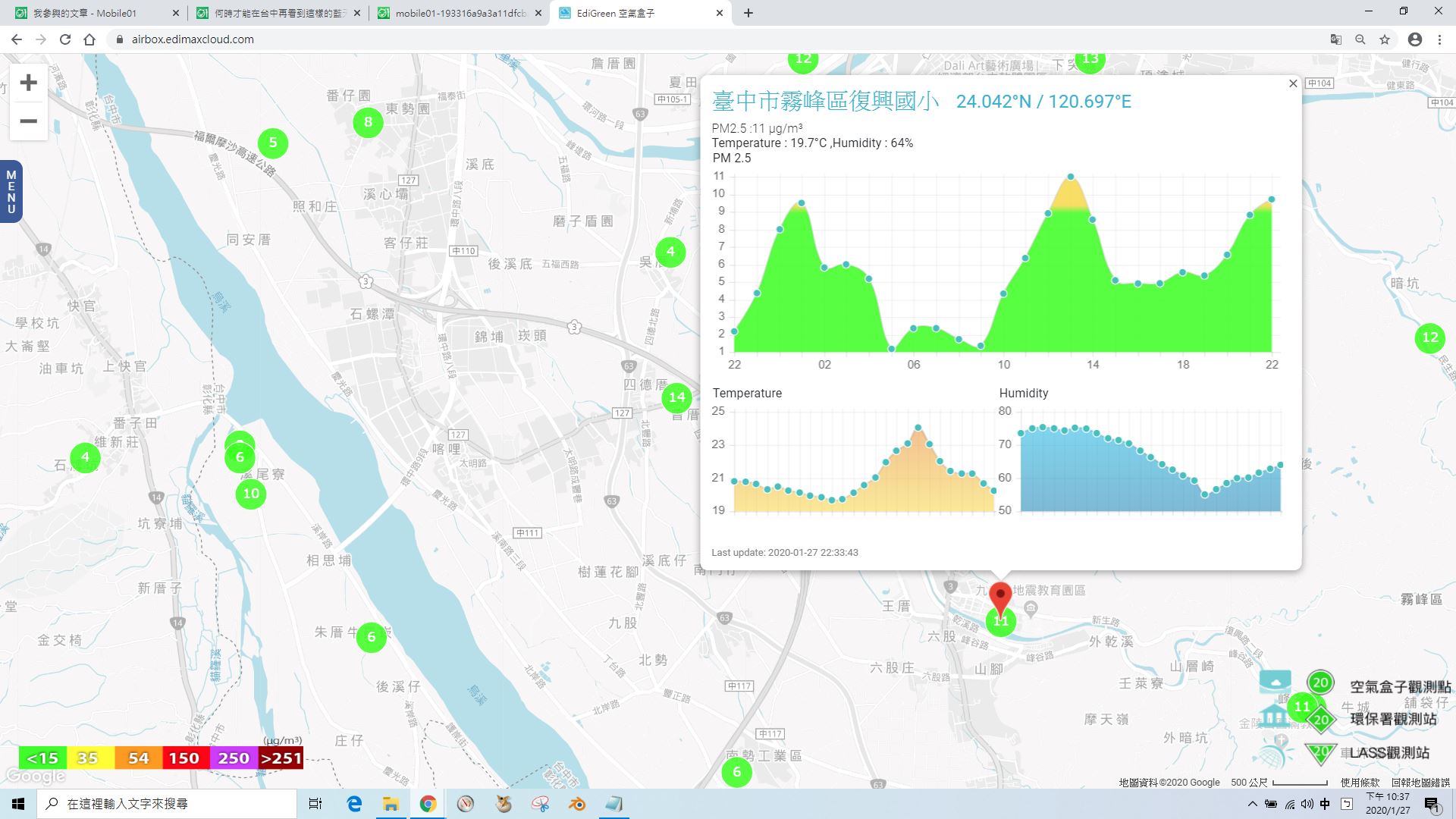Viewport: 1456px width, 819px height.
Task: Open Task View on taskbar
Action: [x=315, y=804]
